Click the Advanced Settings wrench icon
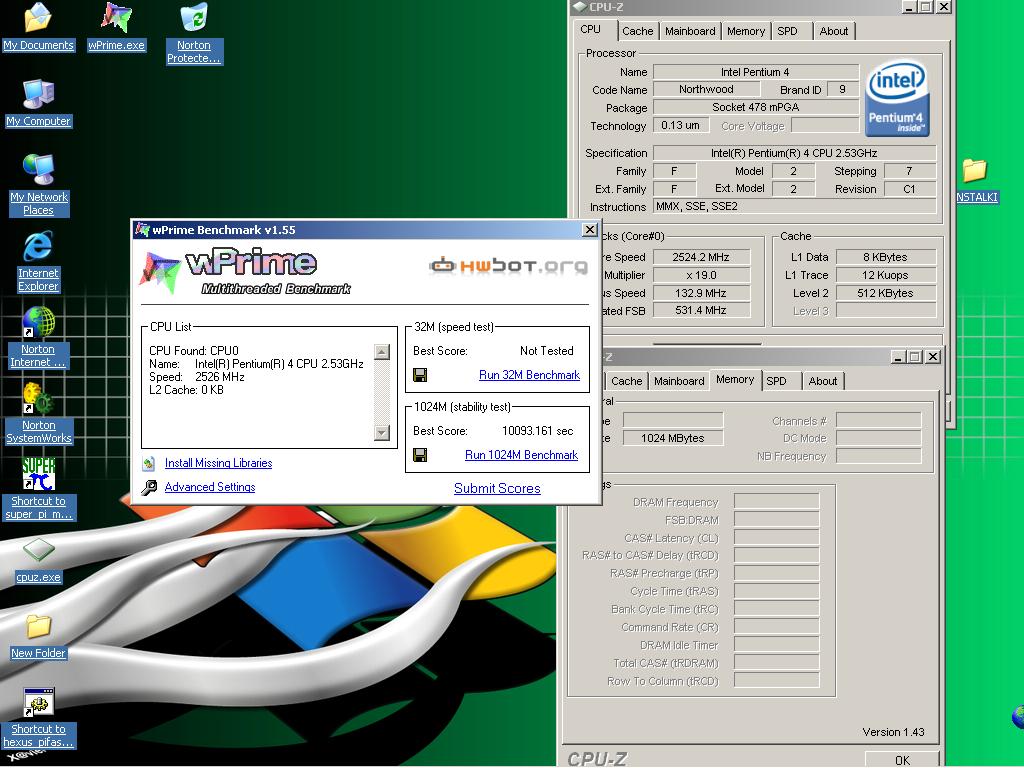The height and width of the screenshot is (768, 1024). point(149,487)
